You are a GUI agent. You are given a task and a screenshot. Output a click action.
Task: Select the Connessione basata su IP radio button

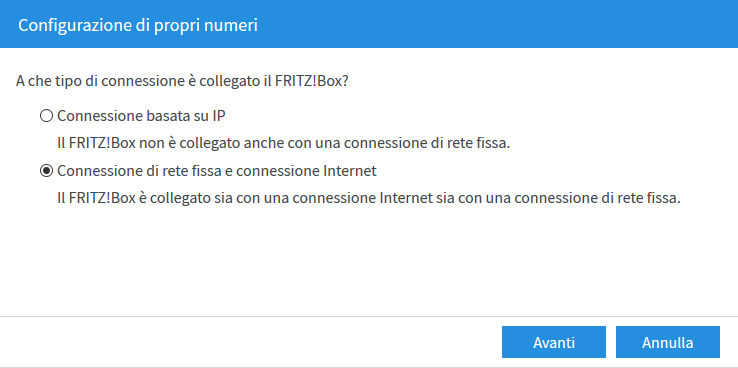(46, 116)
